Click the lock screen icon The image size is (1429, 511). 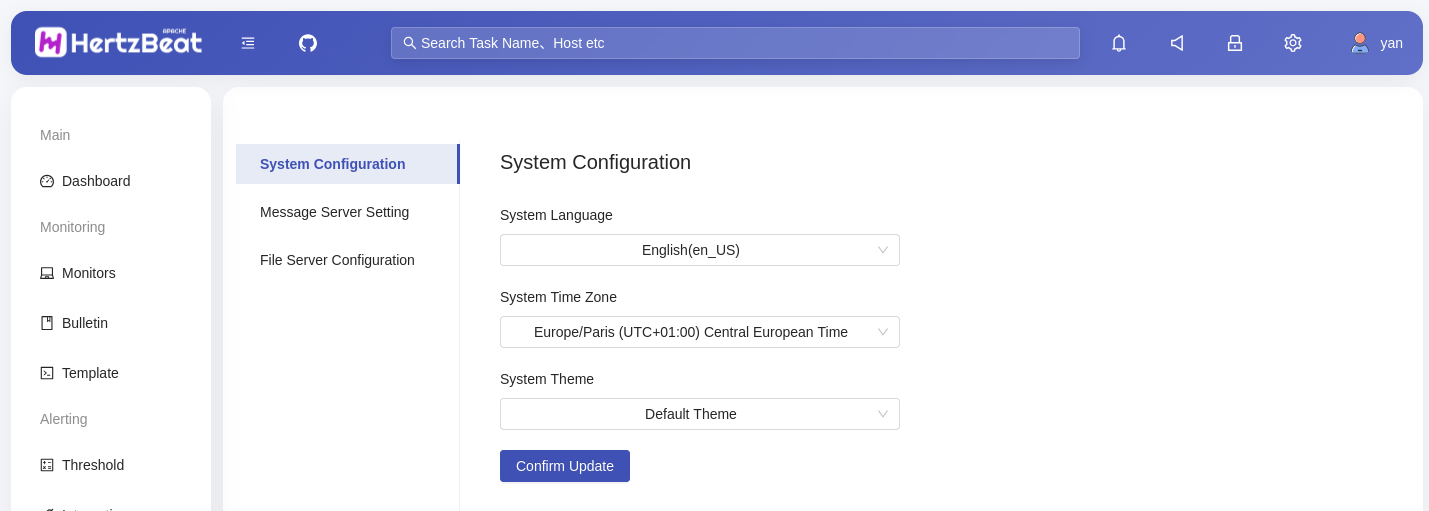(x=1235, y=43)
